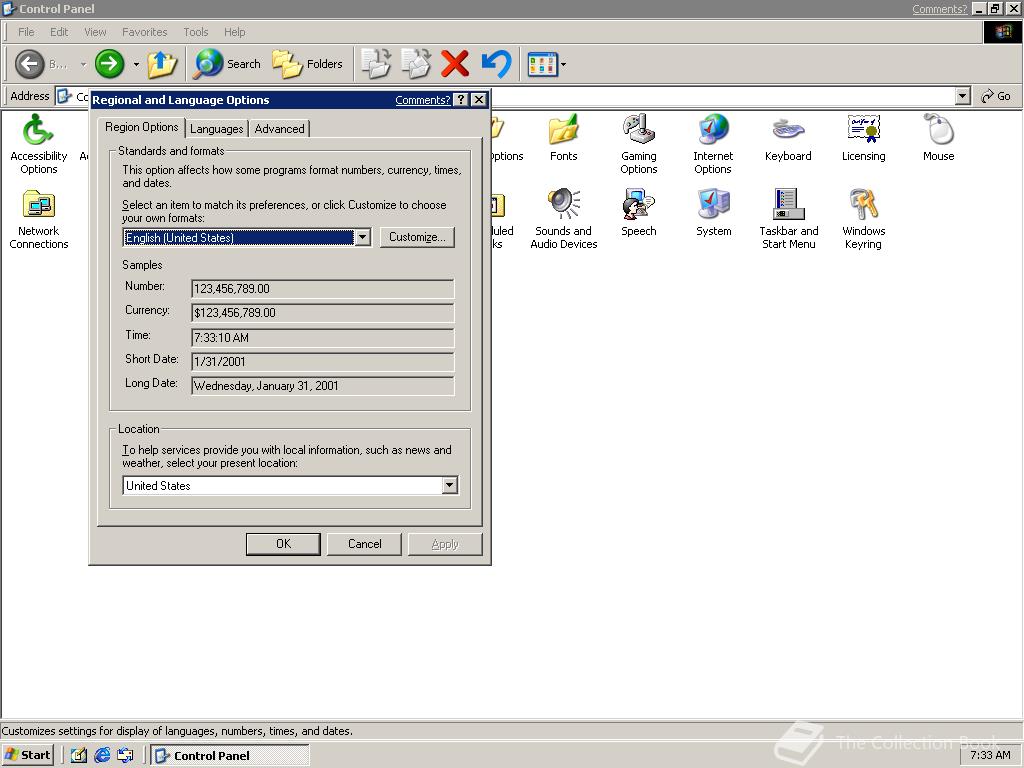Switch to the Advanced tab
The image size is (1024, 768).
coord(280,129)
